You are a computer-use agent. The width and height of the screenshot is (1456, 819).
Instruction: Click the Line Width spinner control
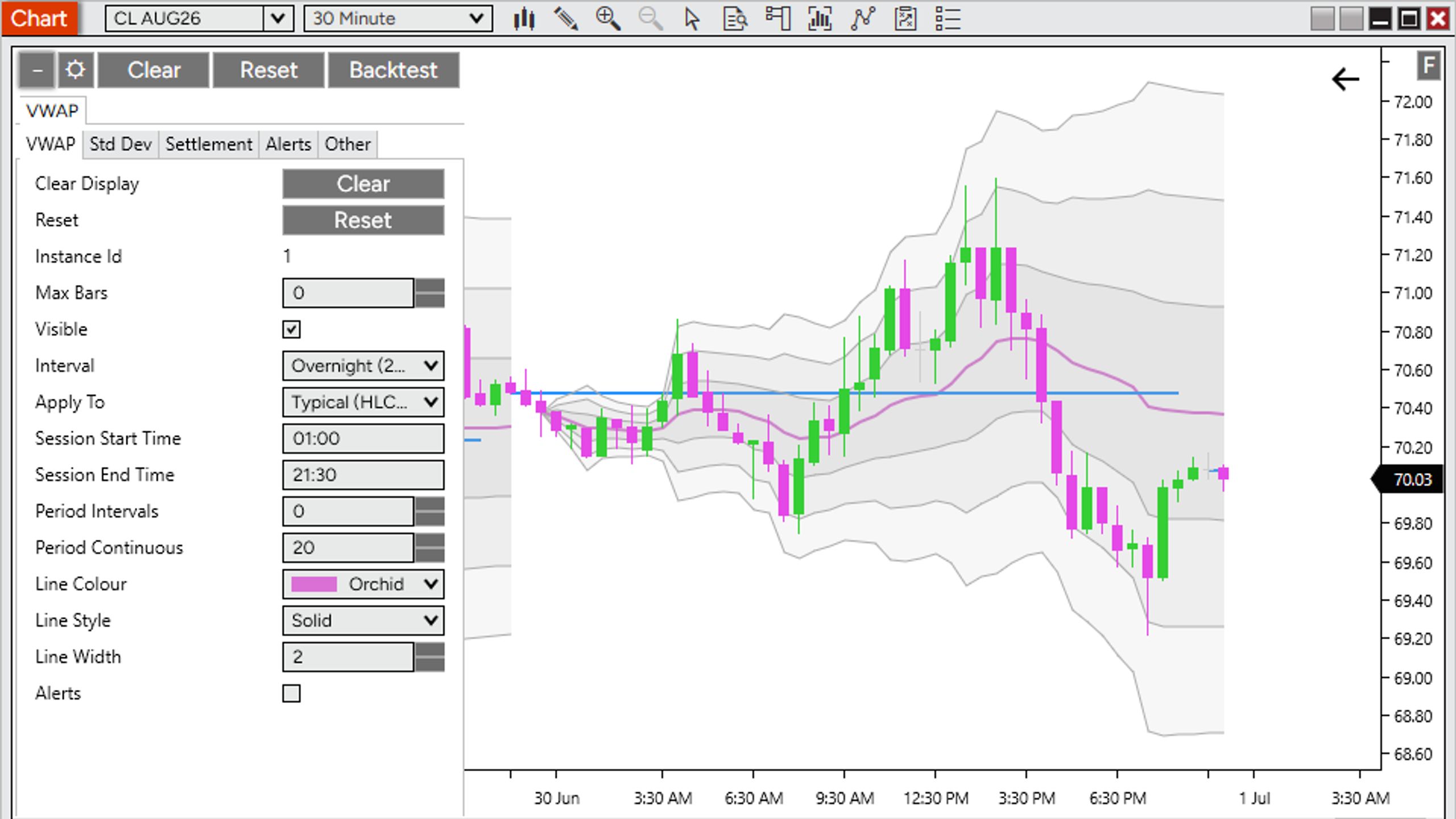point(430,657)
